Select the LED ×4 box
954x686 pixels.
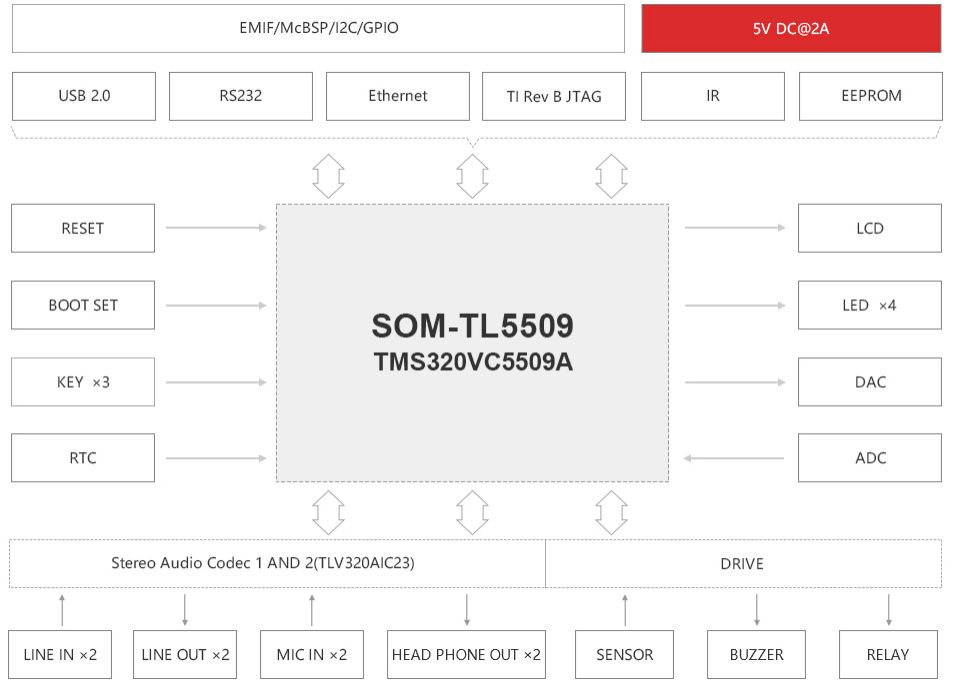point(870,305)
